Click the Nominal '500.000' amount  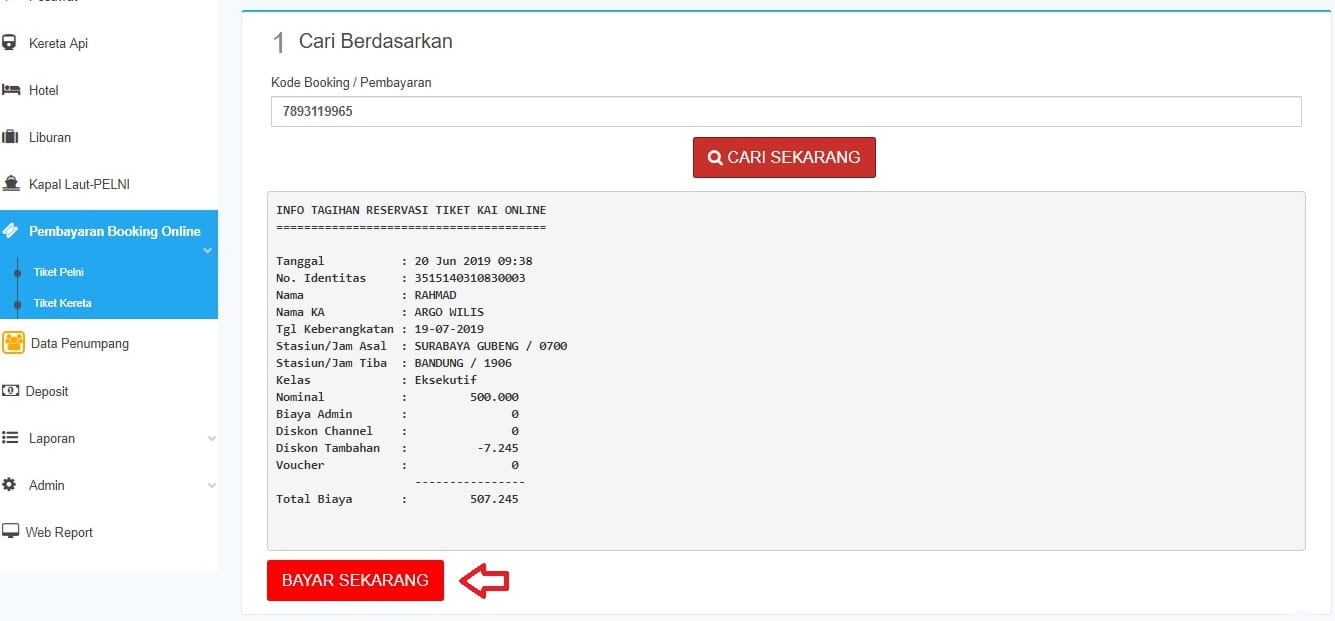coord(494,397)
